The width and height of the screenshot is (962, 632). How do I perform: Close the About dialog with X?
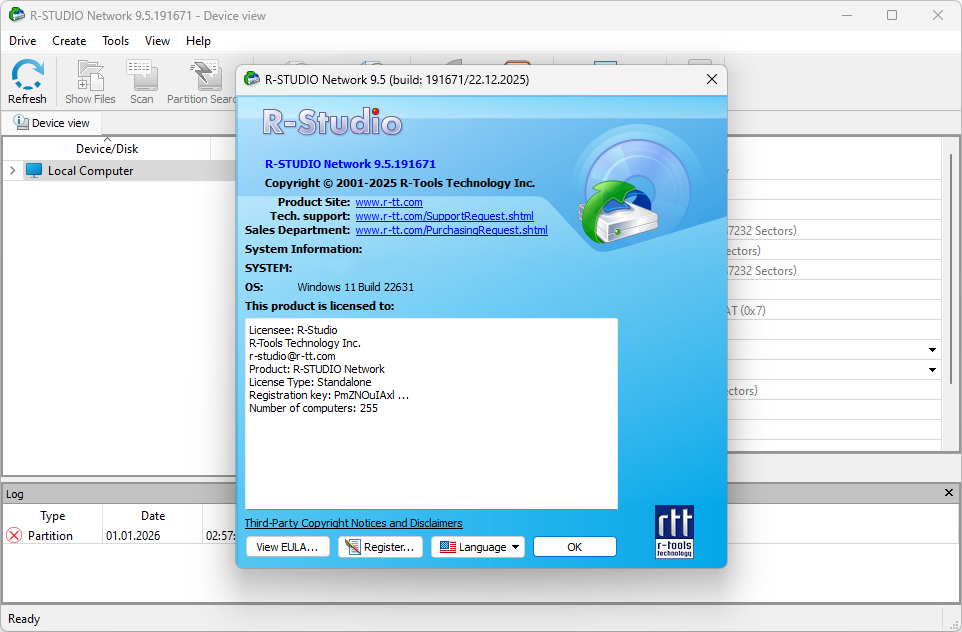click(x=712, y=79)
